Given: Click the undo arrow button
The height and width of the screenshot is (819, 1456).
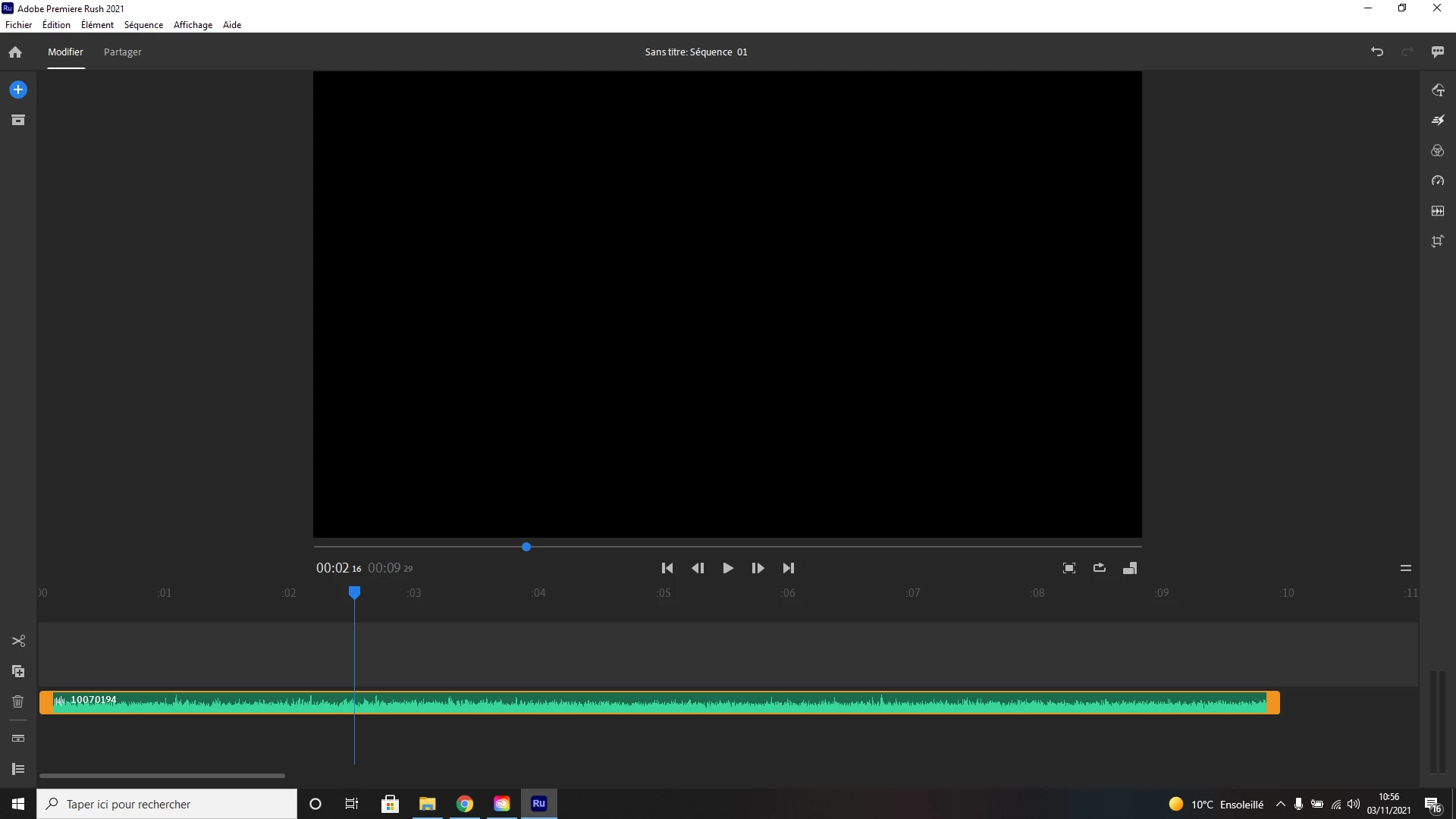Looking at the screenshot, I should (x=1376, y=52).
